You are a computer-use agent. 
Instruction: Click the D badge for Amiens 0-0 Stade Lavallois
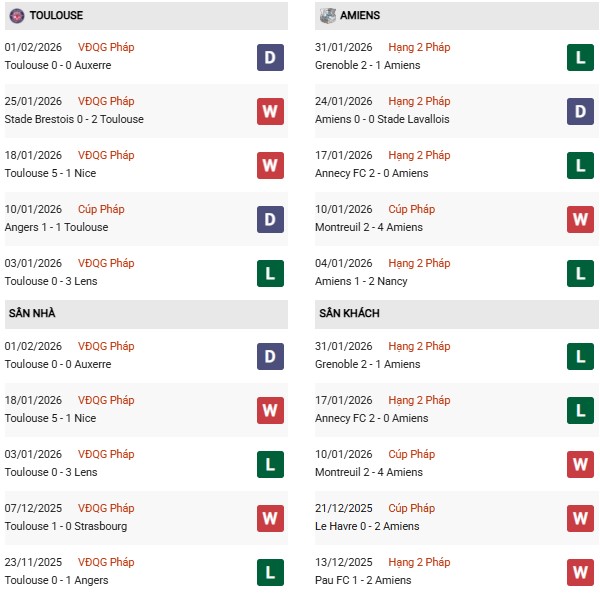580,111
